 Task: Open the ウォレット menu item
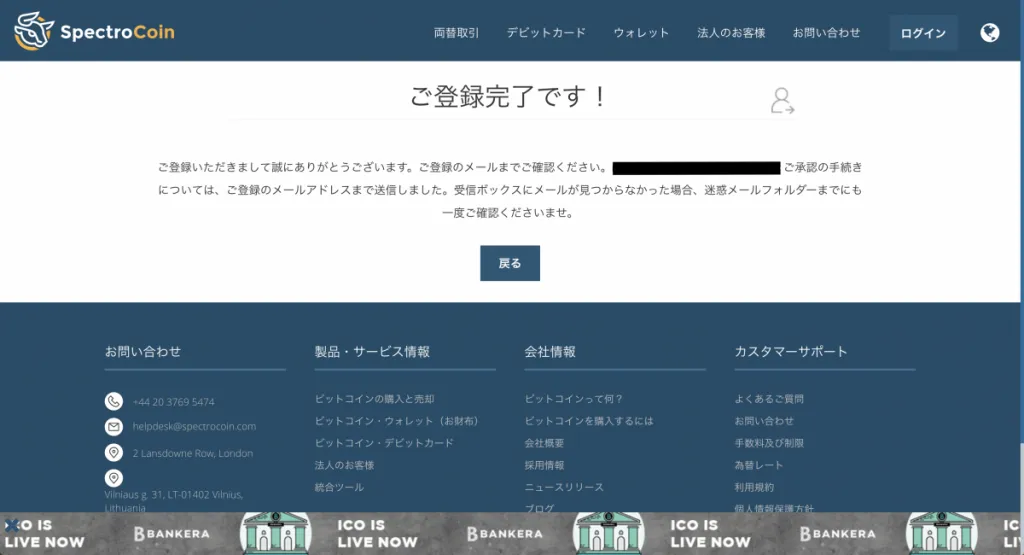[641, 33]
